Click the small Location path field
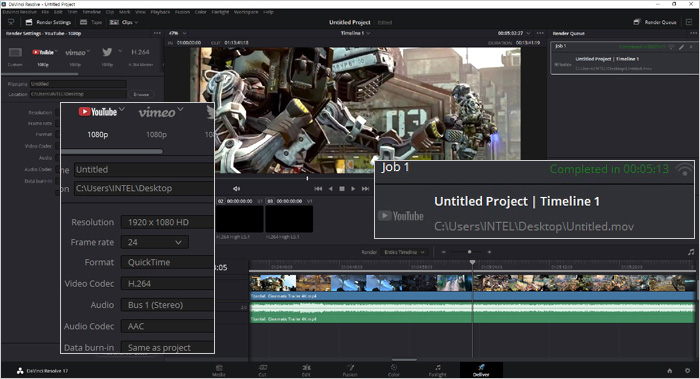Viewport: 700px width, 379px height. [x=78, y=94]
